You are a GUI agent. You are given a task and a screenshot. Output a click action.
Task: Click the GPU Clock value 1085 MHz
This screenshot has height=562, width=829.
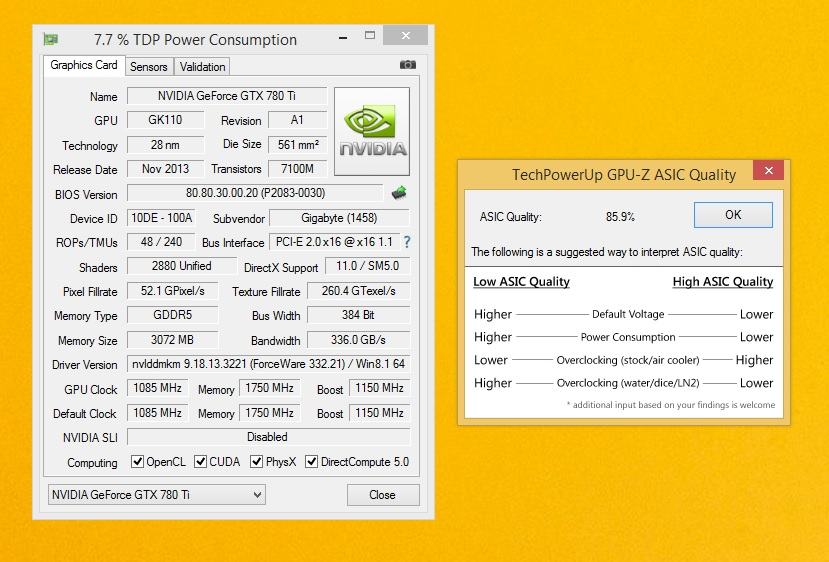[x=158, y=388]
